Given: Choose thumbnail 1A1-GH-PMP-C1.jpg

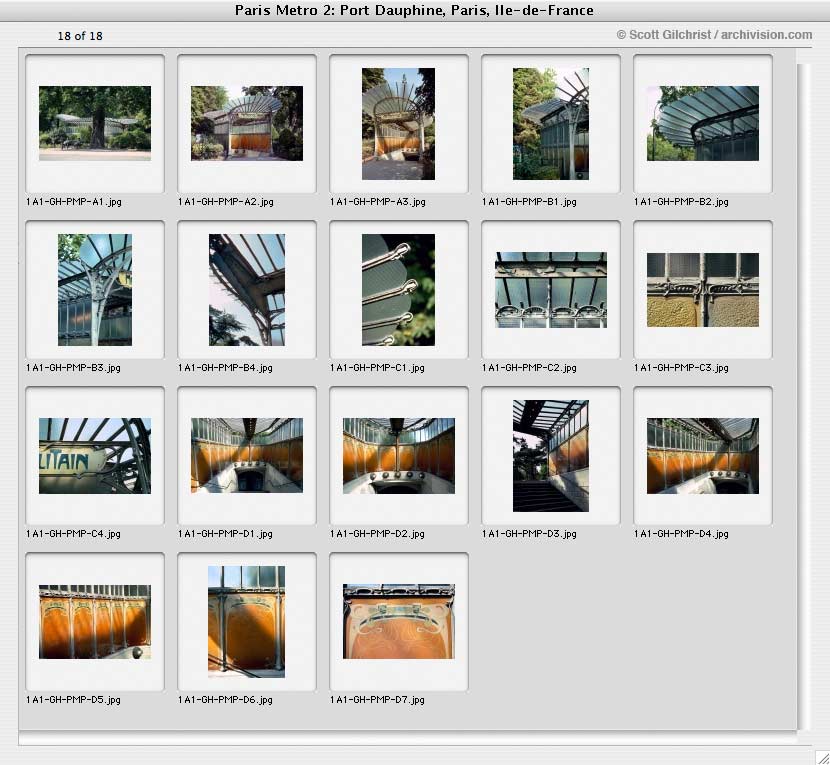Looking at the screenshot, I should [399, 290].
